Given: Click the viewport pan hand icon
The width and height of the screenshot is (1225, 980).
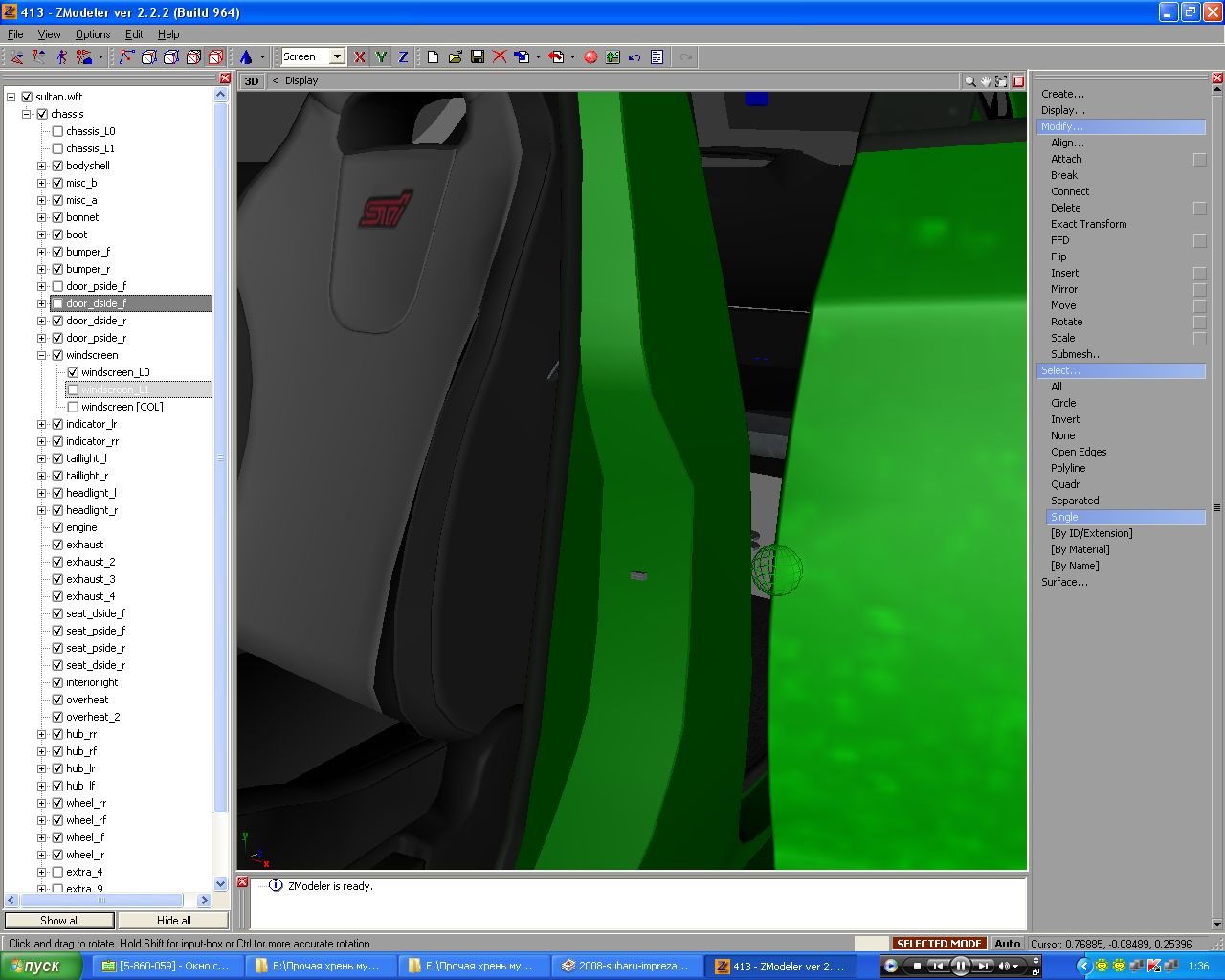Looking at the screenshot, I should (x=985, y=81).
